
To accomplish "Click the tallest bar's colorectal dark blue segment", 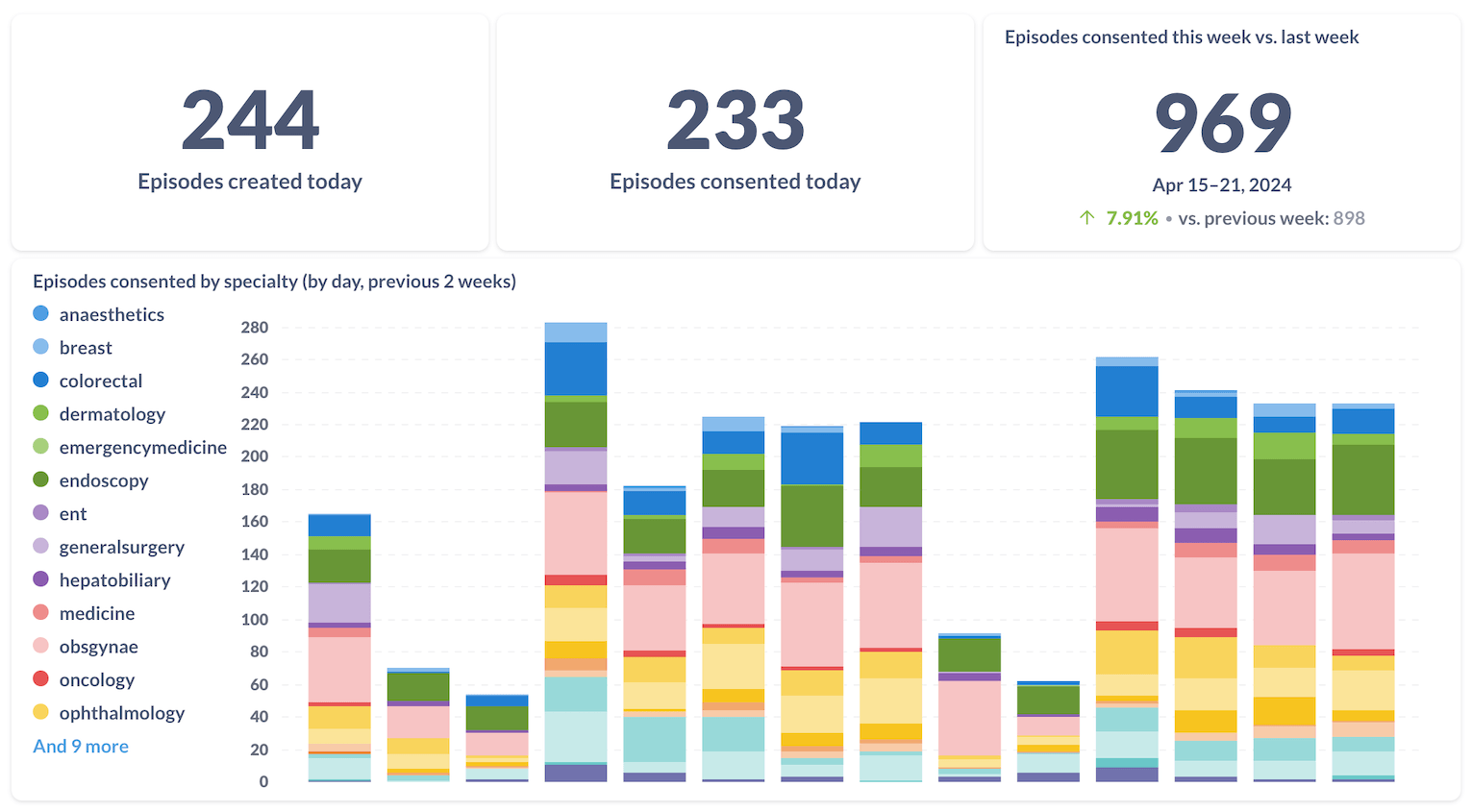I will tap(576, 369).
